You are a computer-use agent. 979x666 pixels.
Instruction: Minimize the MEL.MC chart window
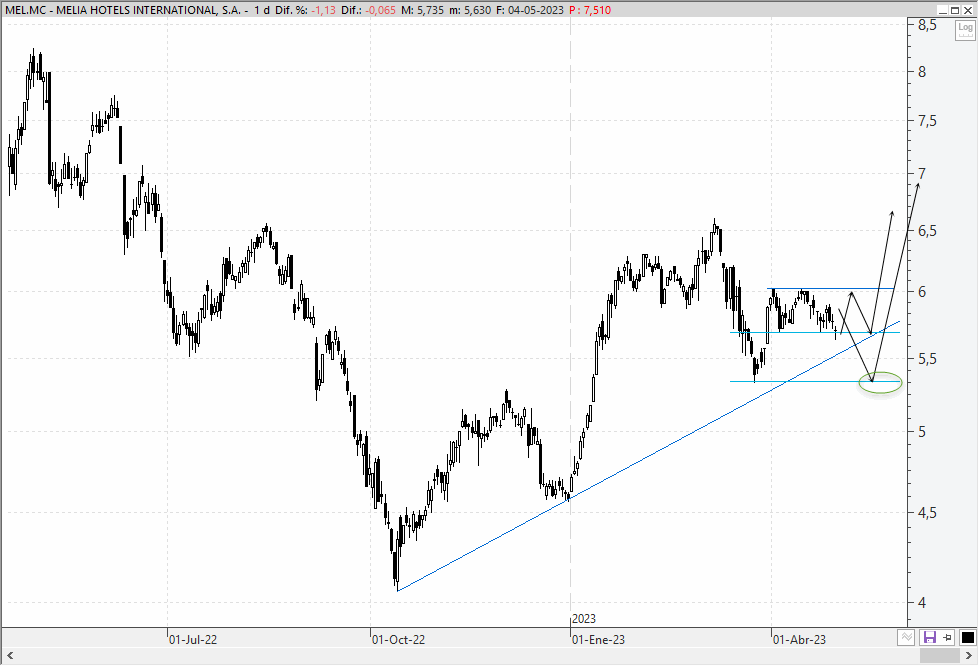pyautogui.click(x=943, y=10)
